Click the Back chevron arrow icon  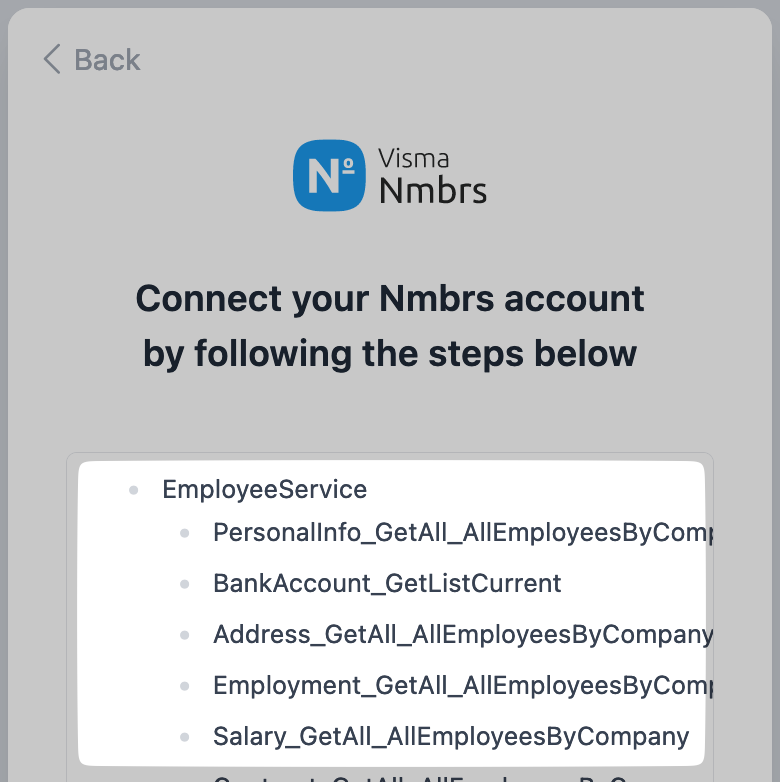point(52,59)
